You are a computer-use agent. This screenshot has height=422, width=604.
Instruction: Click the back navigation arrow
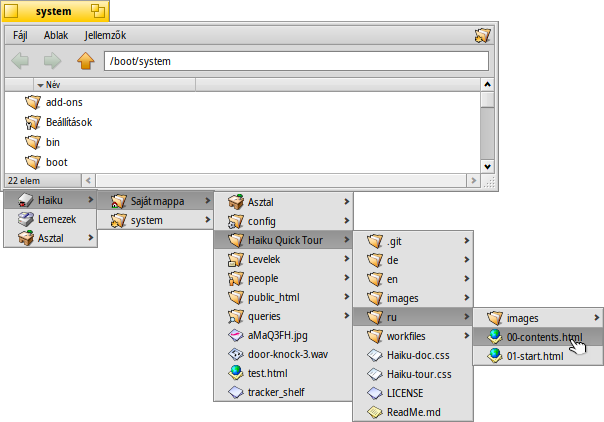tap(20, 61)
